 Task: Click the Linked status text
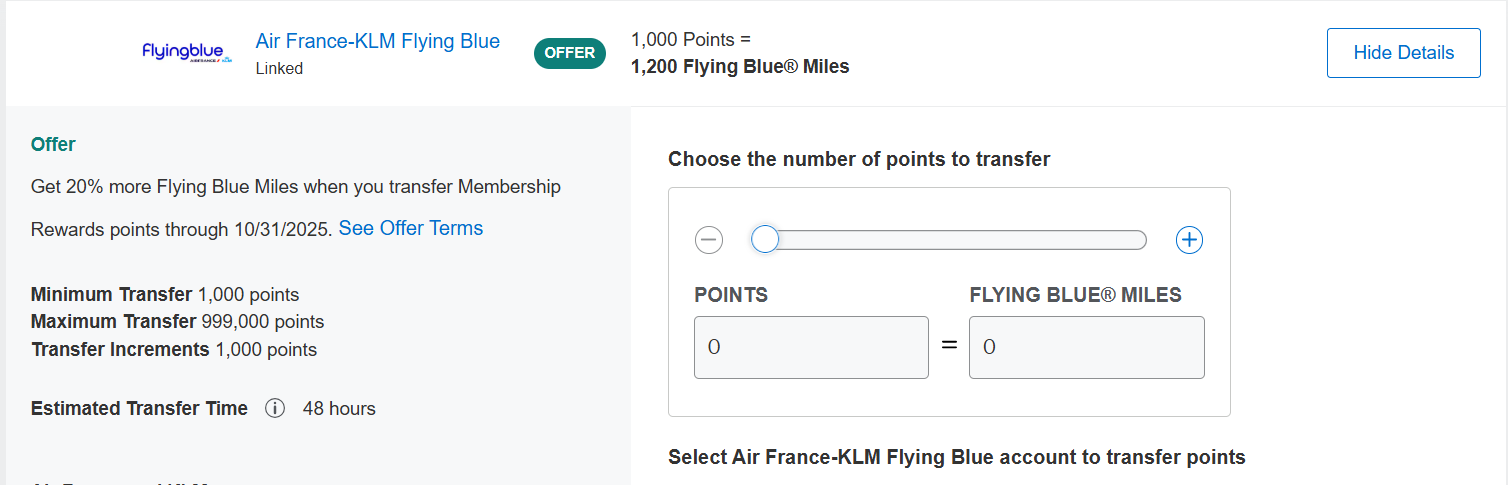tap(279, 68)
